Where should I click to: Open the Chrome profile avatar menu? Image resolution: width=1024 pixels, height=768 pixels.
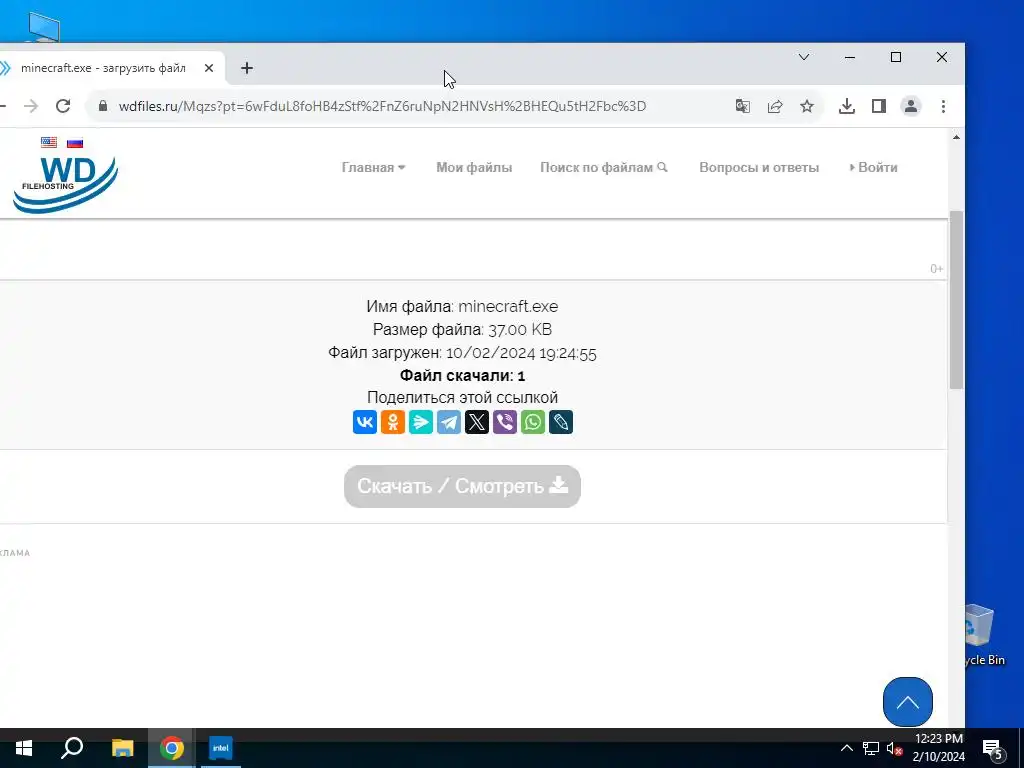[910, 106]
